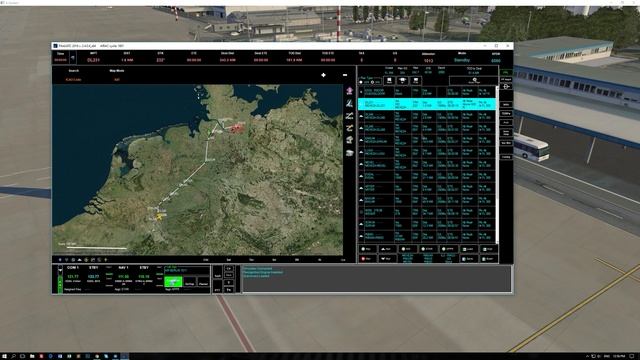Open Task View on the taskbar
Viewport: 640px width, 360px height.
pyautogui.click(x=22, y=356)
